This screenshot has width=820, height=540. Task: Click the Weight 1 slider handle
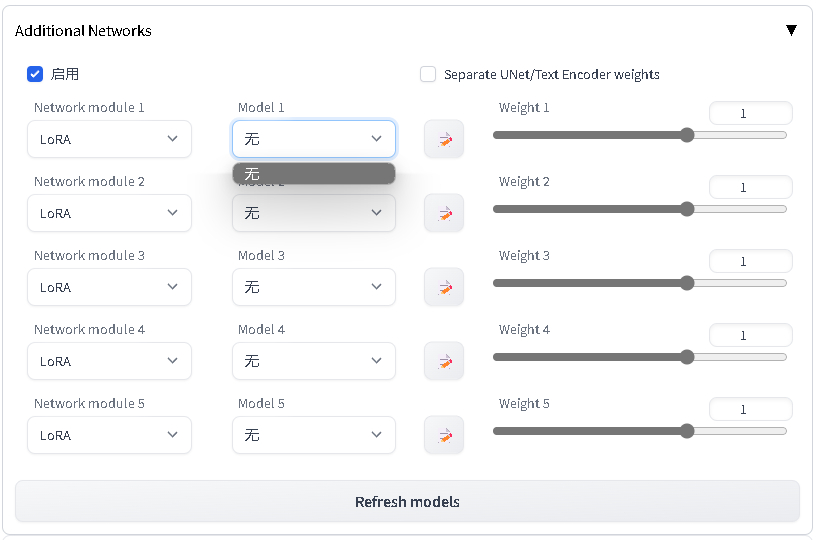tap(687, 135)
